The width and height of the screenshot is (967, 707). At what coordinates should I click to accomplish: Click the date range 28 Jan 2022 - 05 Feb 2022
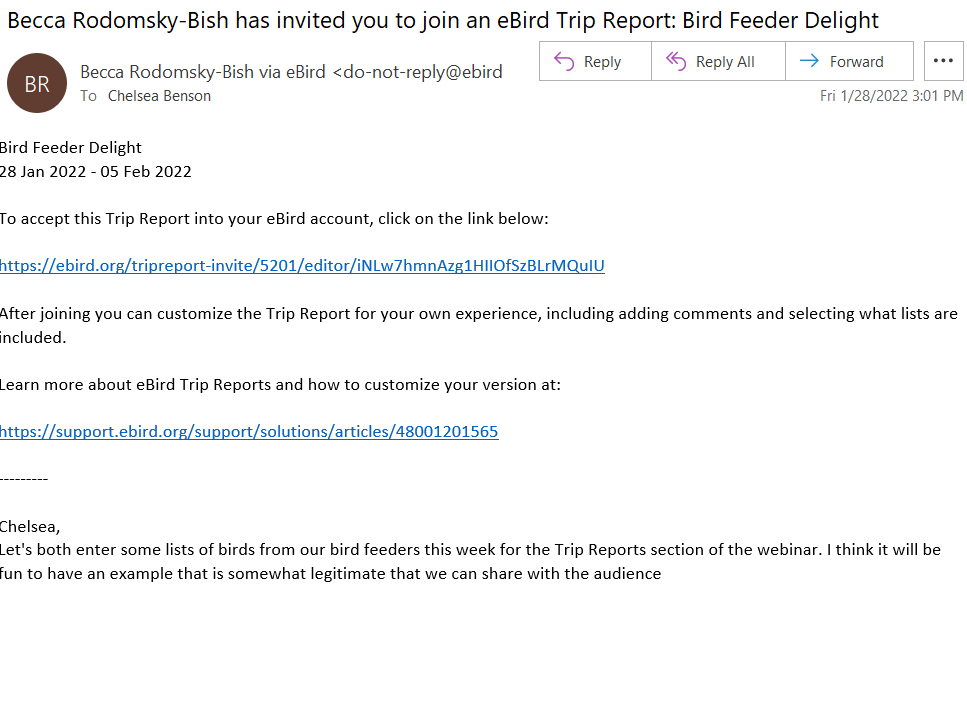tap(96, 172)
